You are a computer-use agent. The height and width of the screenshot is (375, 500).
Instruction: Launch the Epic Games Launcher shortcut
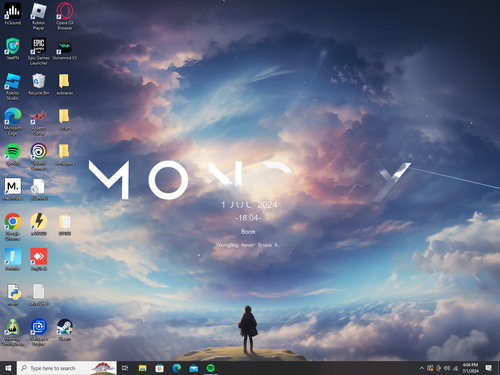tap(39, 51)
